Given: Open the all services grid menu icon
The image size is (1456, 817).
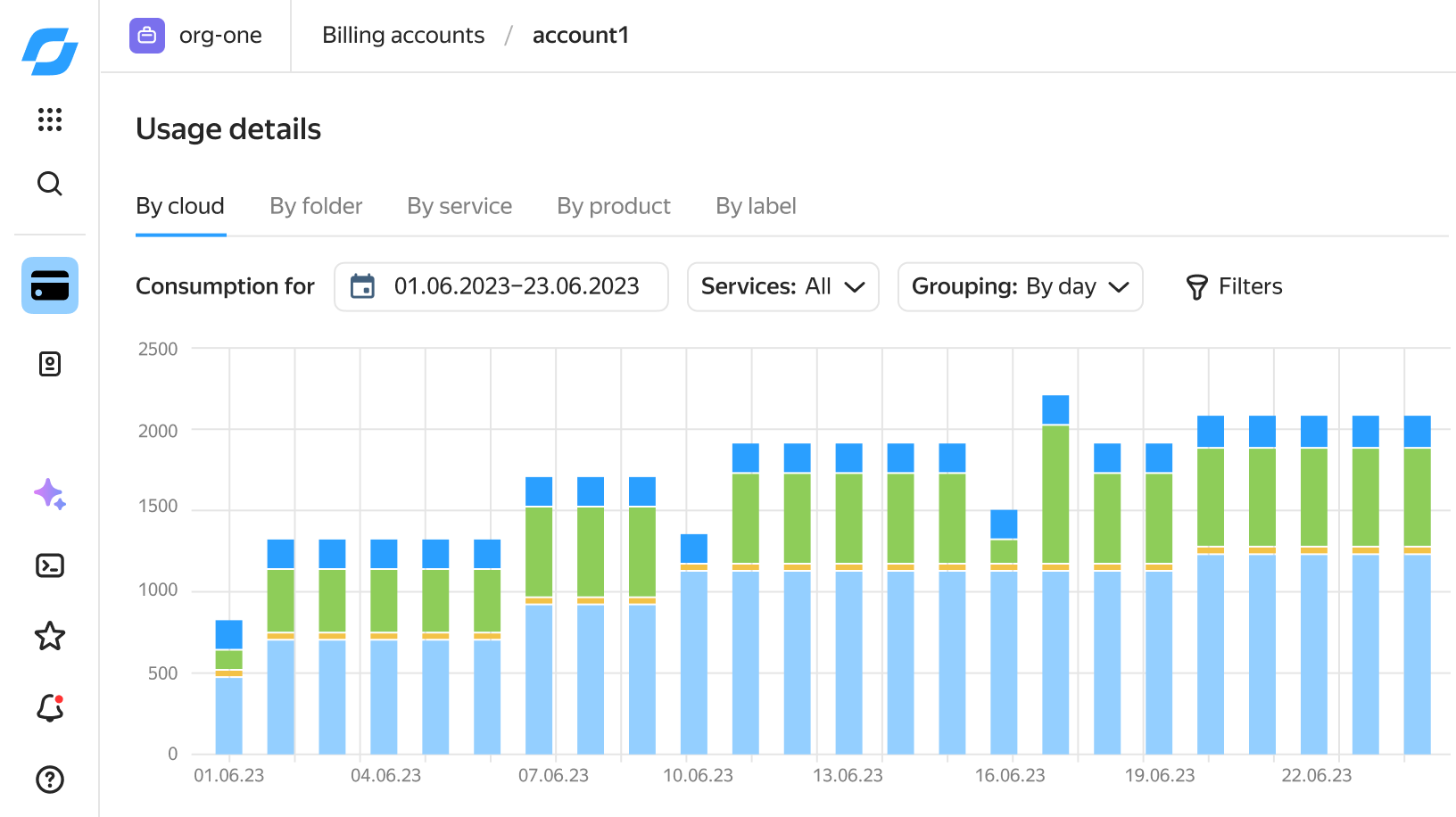Looking at the screenshot, I should coord(50,120).
